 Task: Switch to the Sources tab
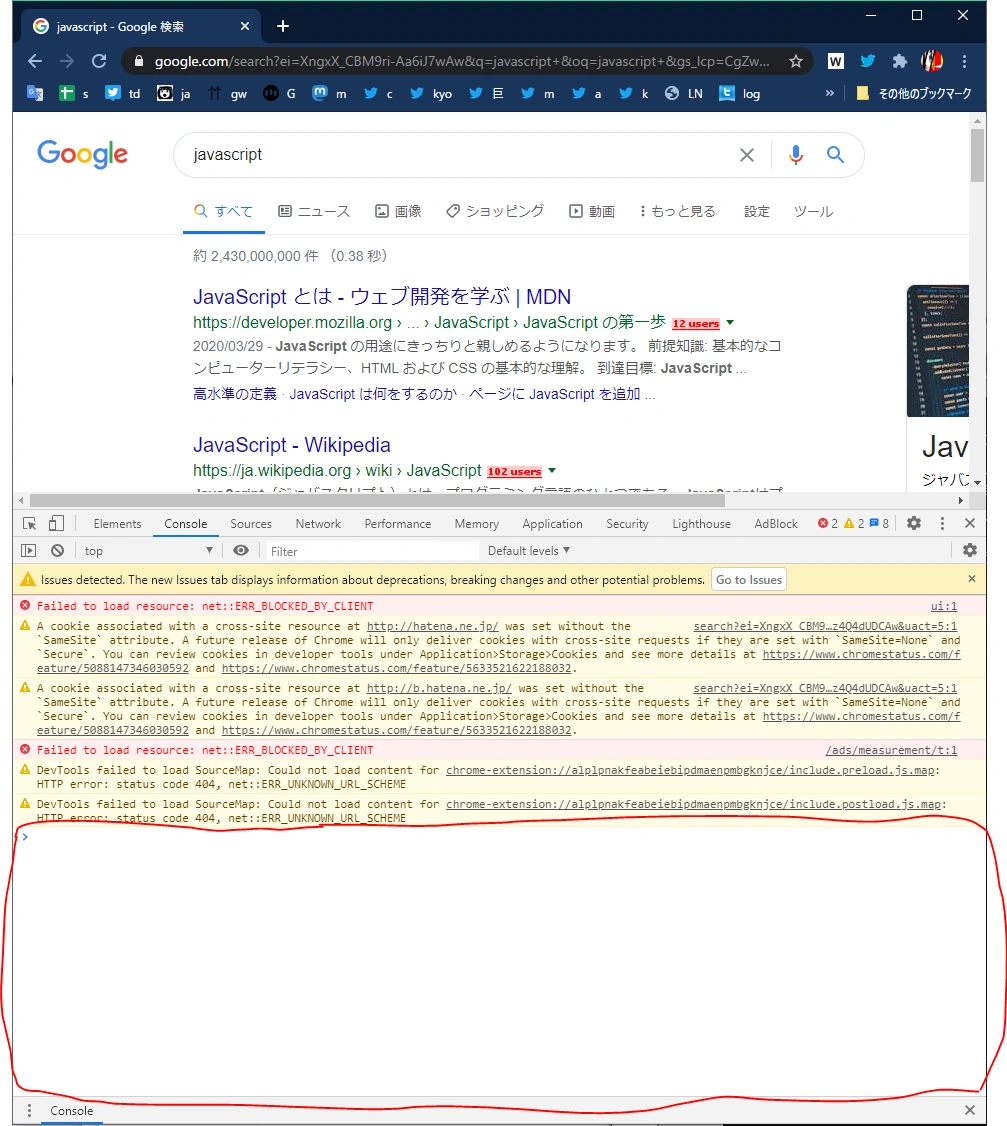tap(251, 524)
